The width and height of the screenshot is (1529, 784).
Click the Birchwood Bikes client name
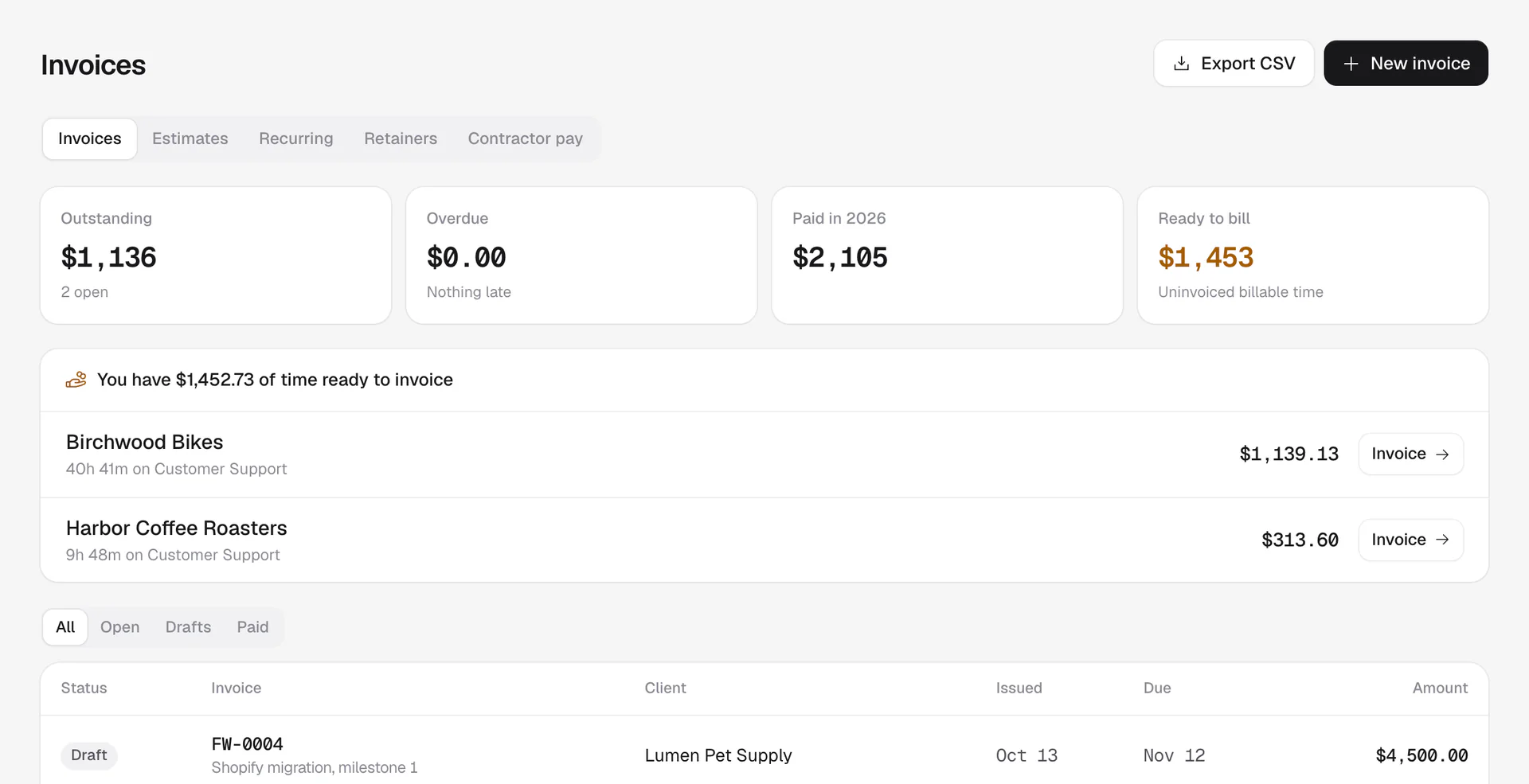tap(145, 443)
